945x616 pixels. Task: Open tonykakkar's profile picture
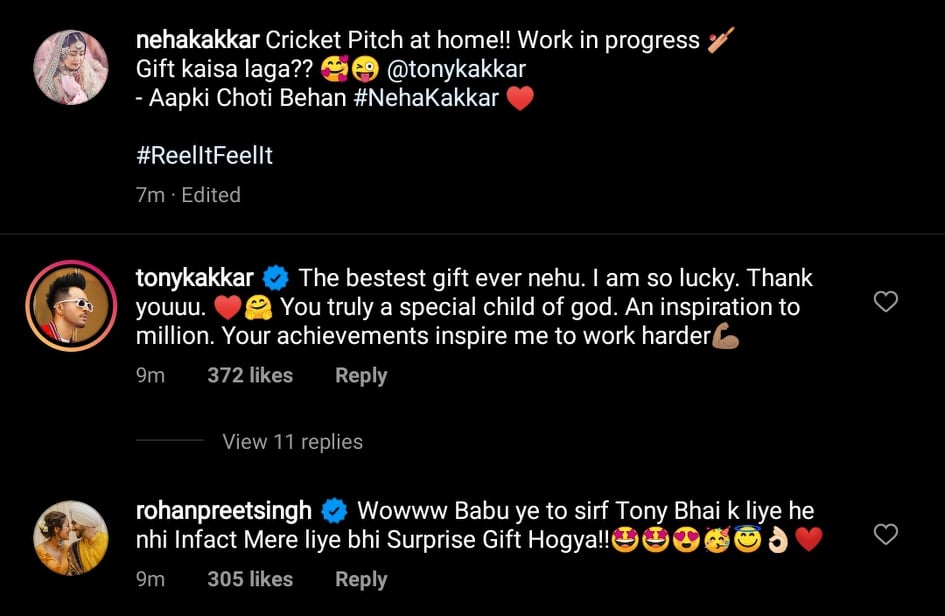pyautogui.click(x=71, y=305)
